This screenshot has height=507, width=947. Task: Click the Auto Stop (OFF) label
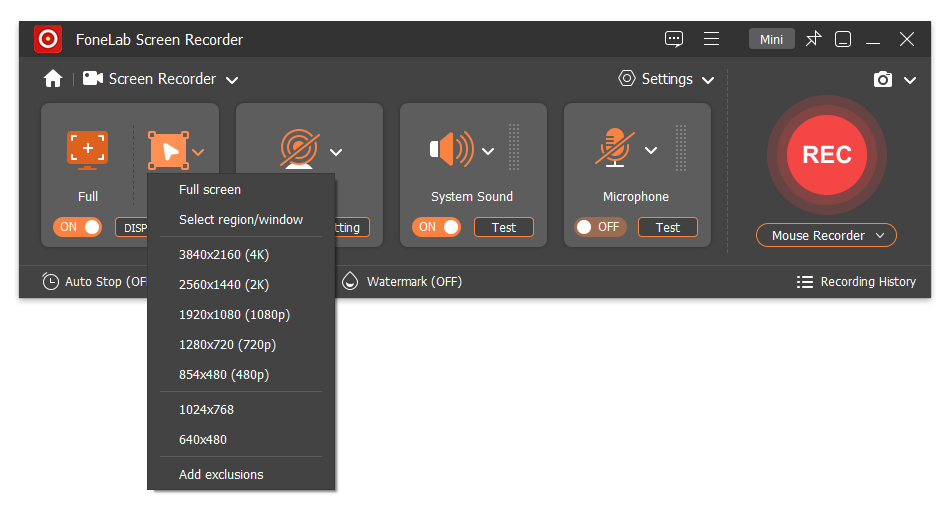point(106,282)
